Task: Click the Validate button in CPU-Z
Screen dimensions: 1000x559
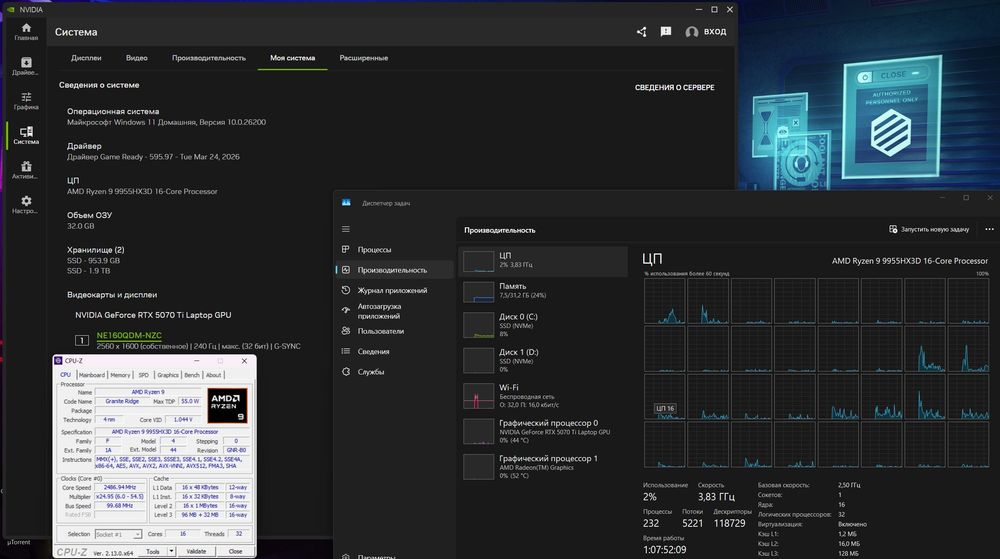Action: click(196, 551)
